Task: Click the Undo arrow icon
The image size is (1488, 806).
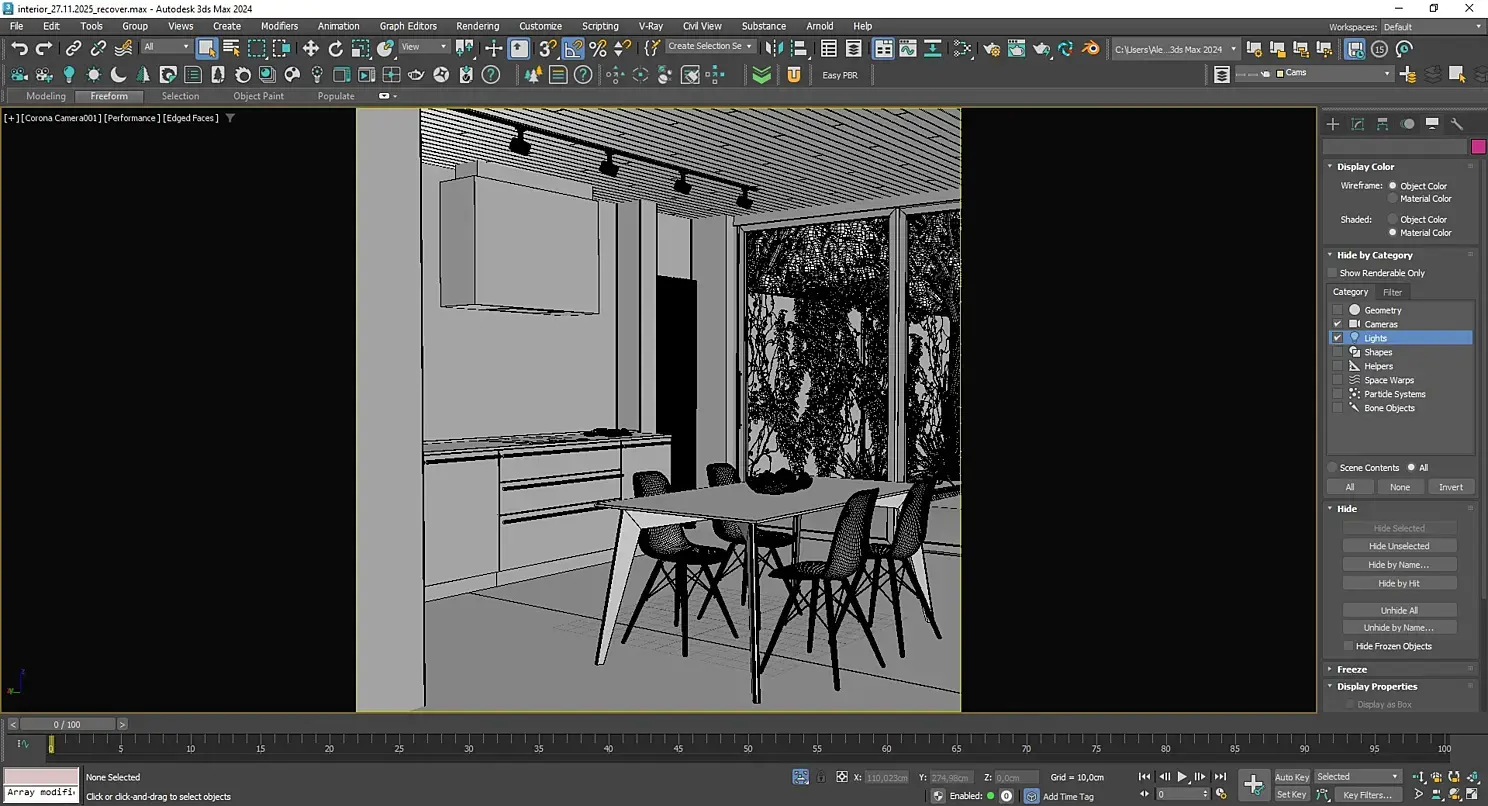Action: 19,48
